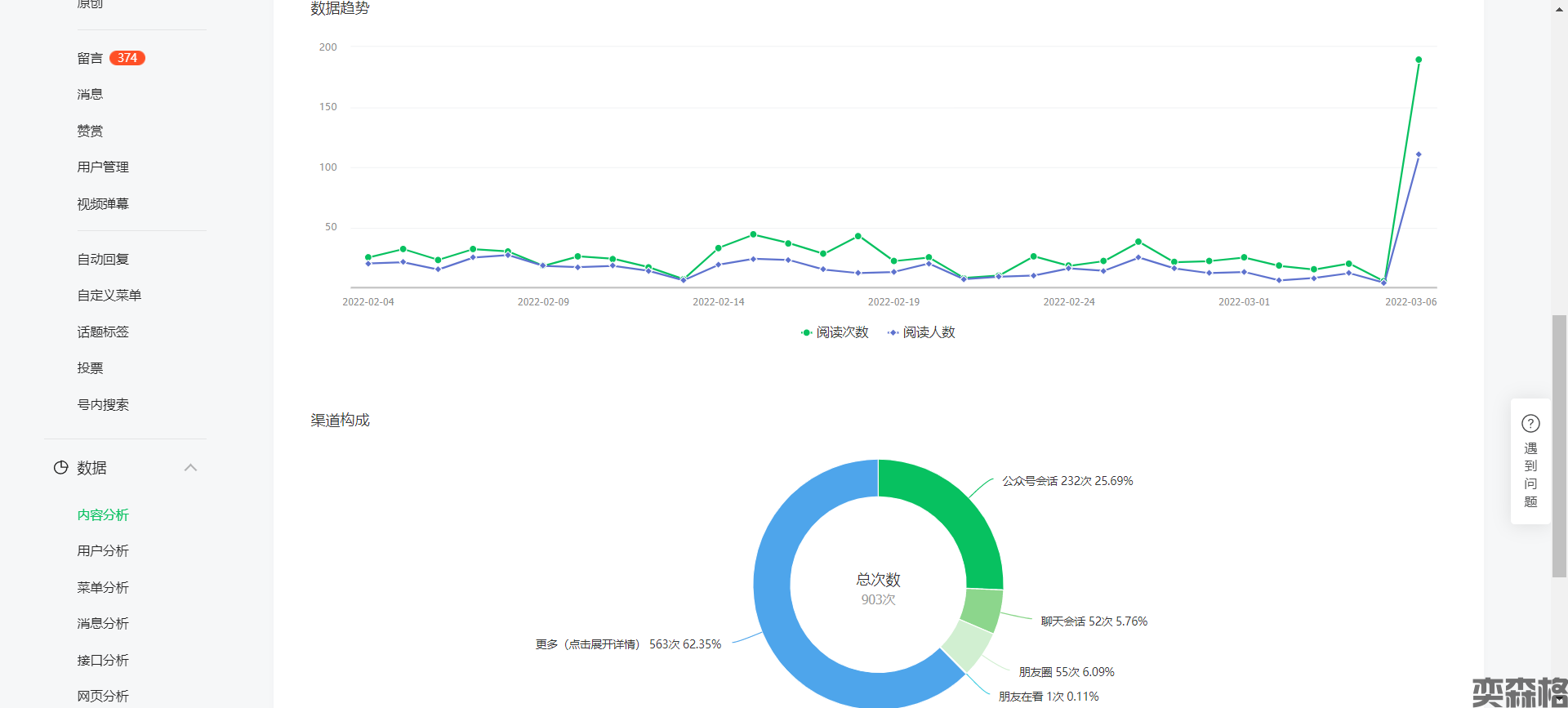The image size is (1568, 708).
Task: Open 话题标签 in the sidebar
Action: [103, 332]
